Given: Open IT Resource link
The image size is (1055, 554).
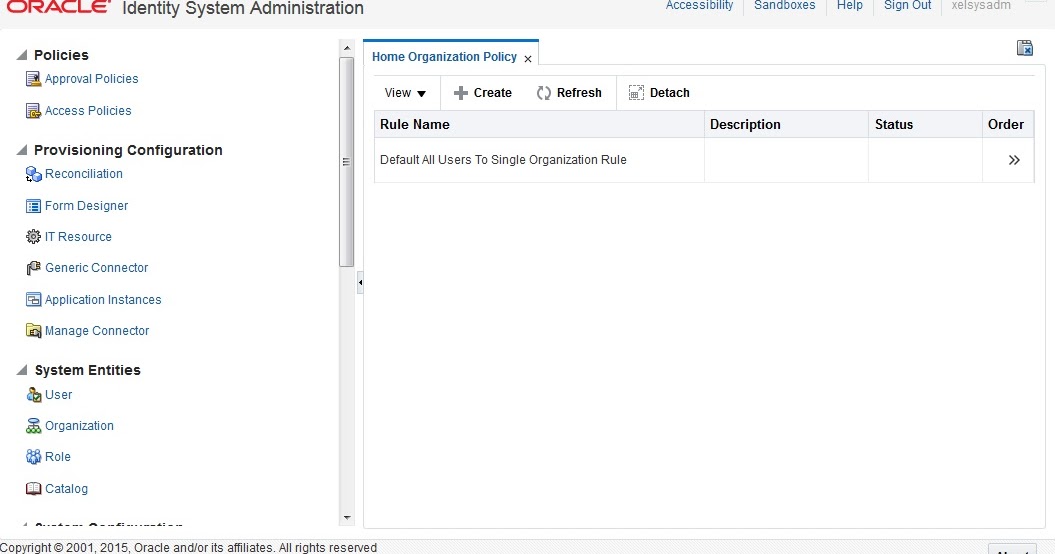Looking at the screenshot, I should 78,236.
